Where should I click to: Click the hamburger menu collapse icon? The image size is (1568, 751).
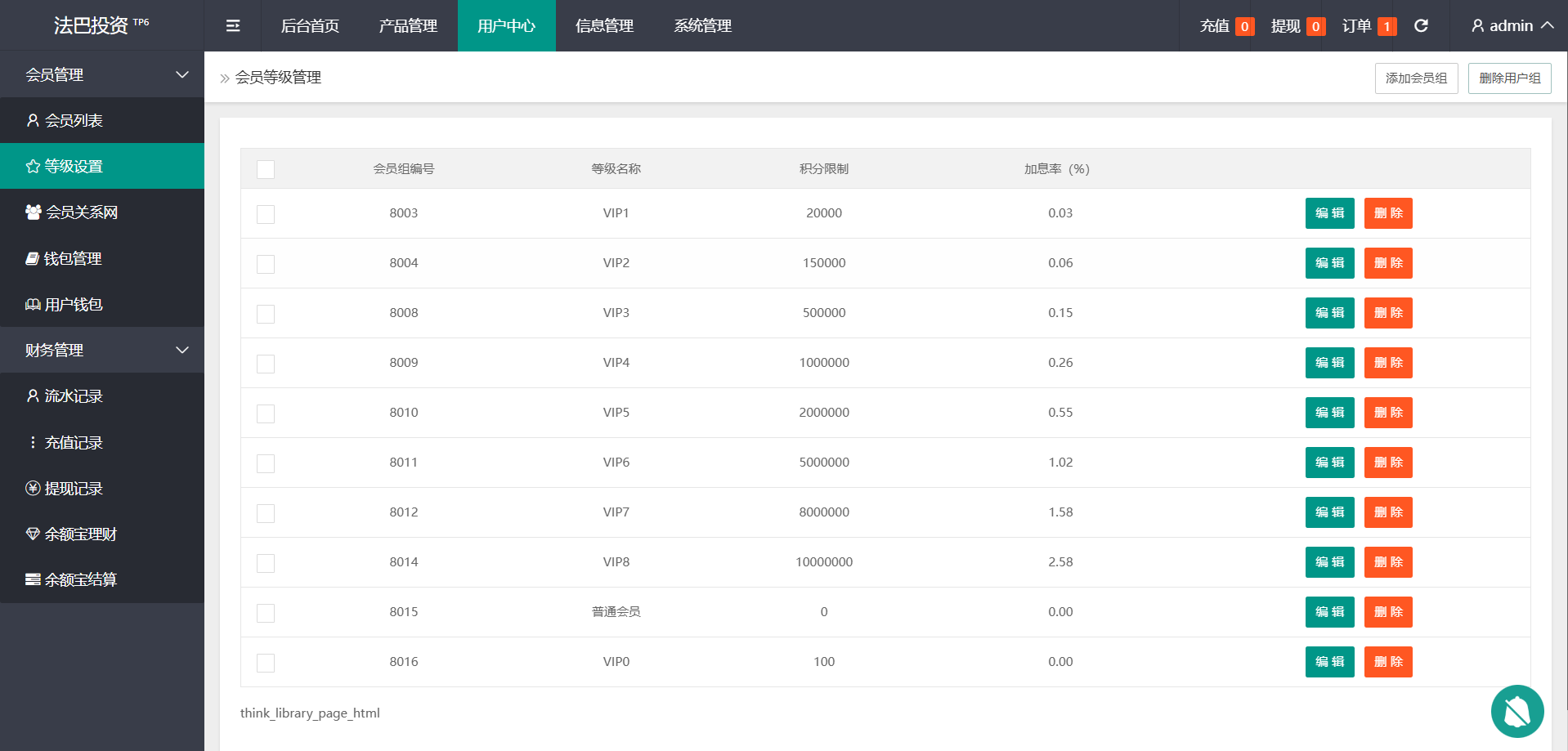click(233, 26)
